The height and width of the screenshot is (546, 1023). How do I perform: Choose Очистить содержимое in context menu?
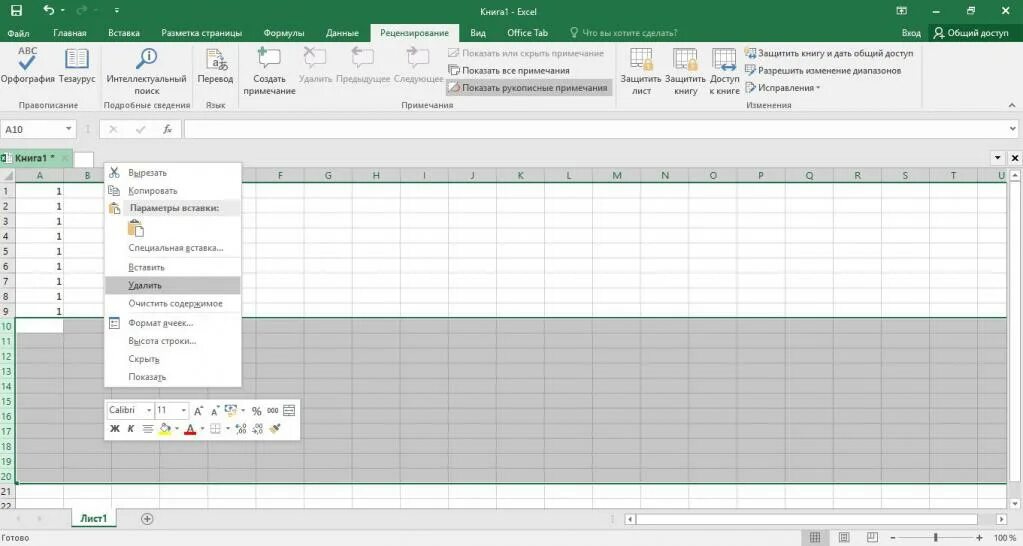[x=172, y=303]
